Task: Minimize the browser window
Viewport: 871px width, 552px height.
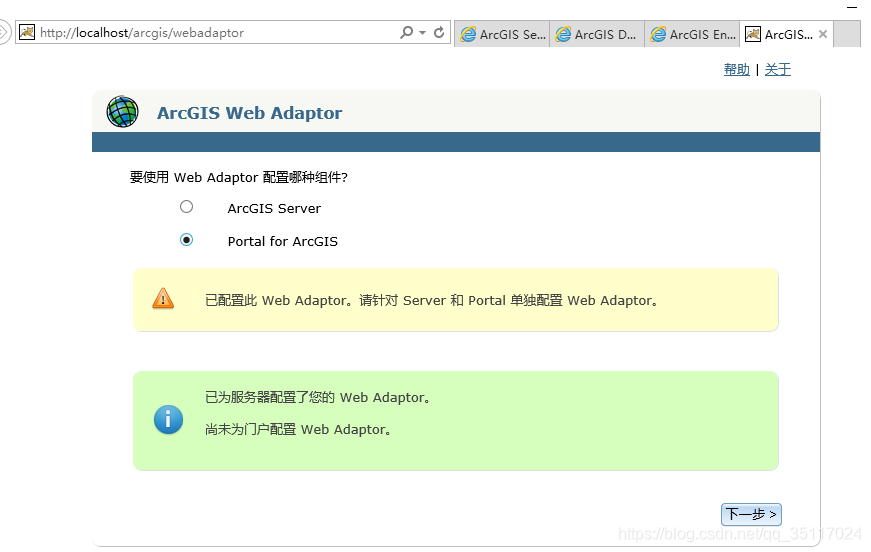Action: point(852,7)
